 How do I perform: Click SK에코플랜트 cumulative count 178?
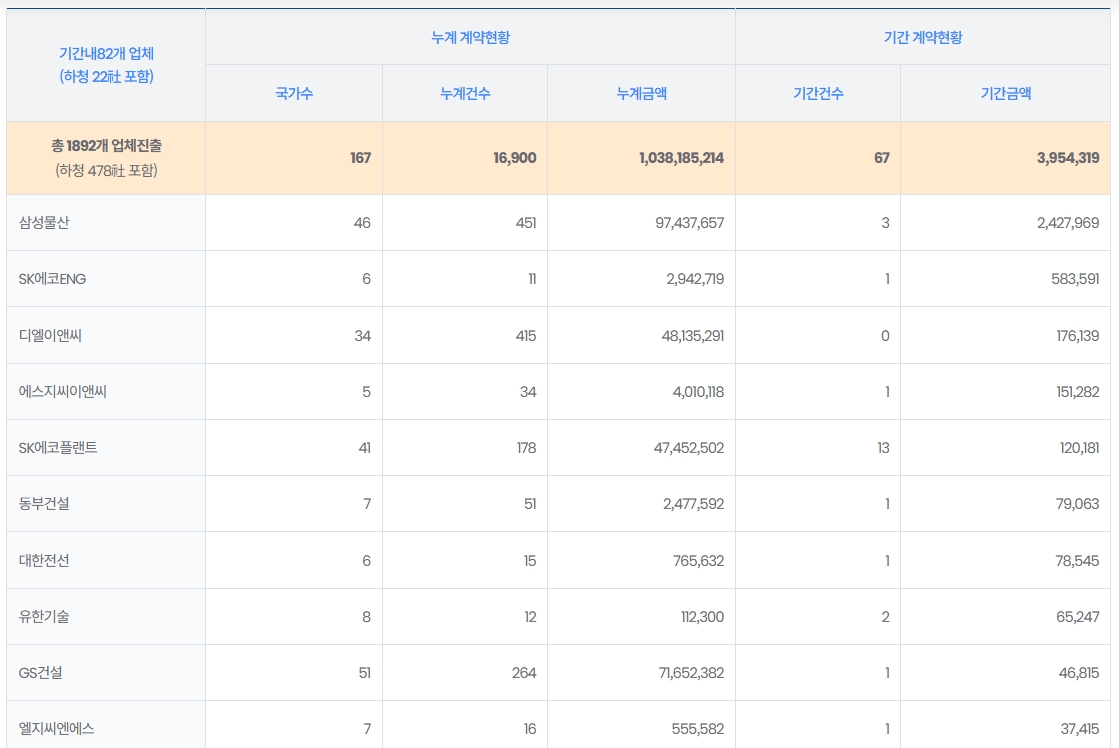pyautogui.click(x=527, y=448)
